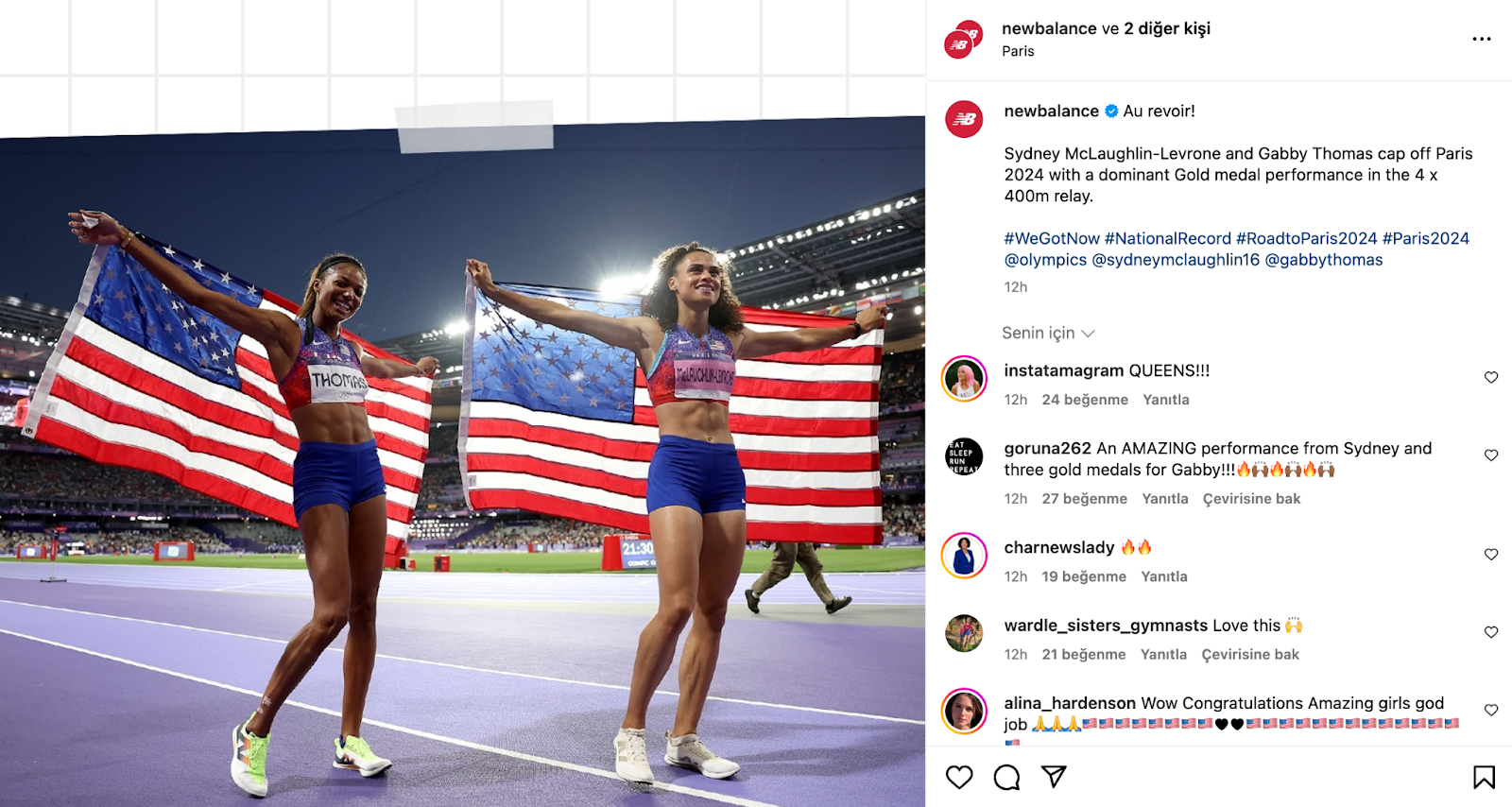
Task: Open the Paris location link
Action: [1018, 51]
